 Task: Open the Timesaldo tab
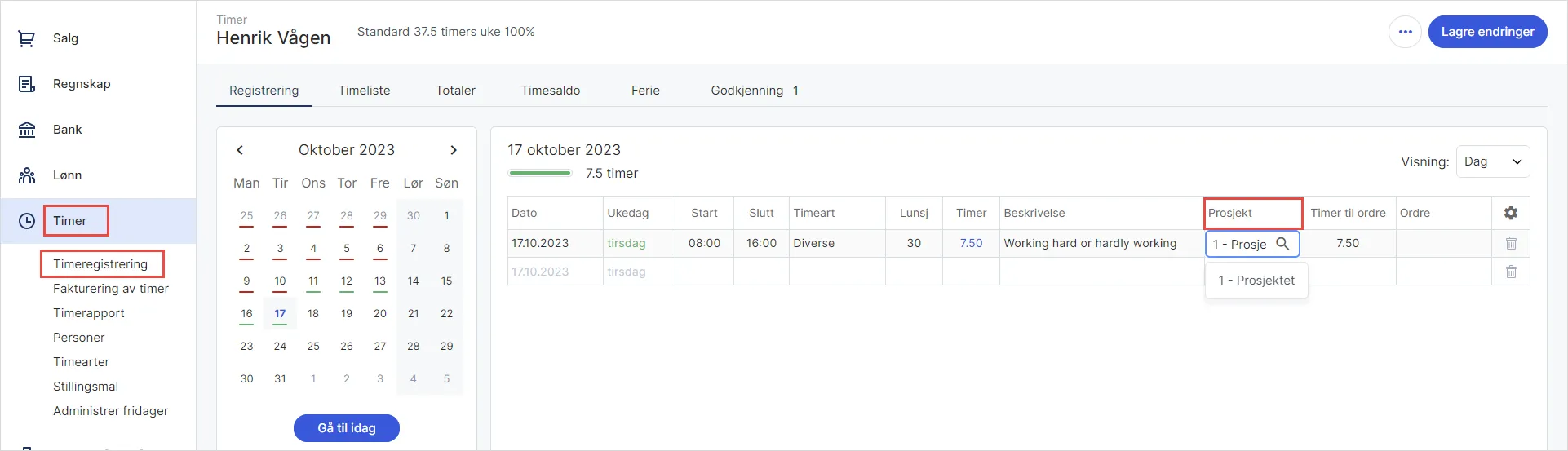click(x=551, y=91)
